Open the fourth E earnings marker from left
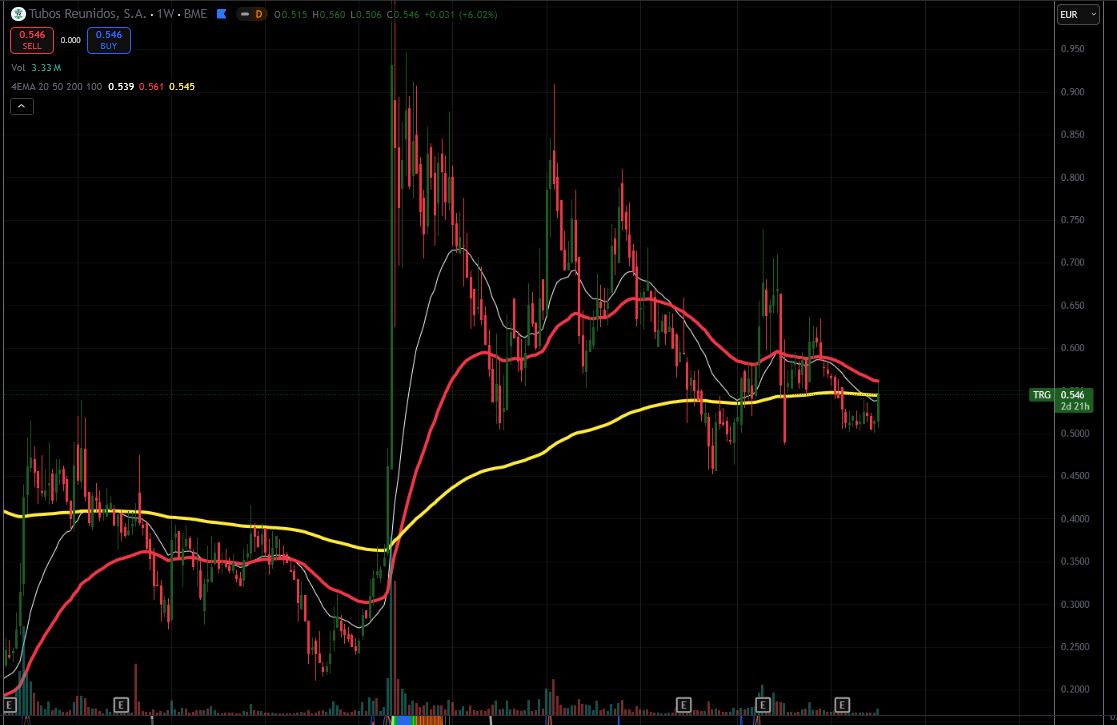The height and width of the screenshot is (725, 1117). click(x=763, y=705)
